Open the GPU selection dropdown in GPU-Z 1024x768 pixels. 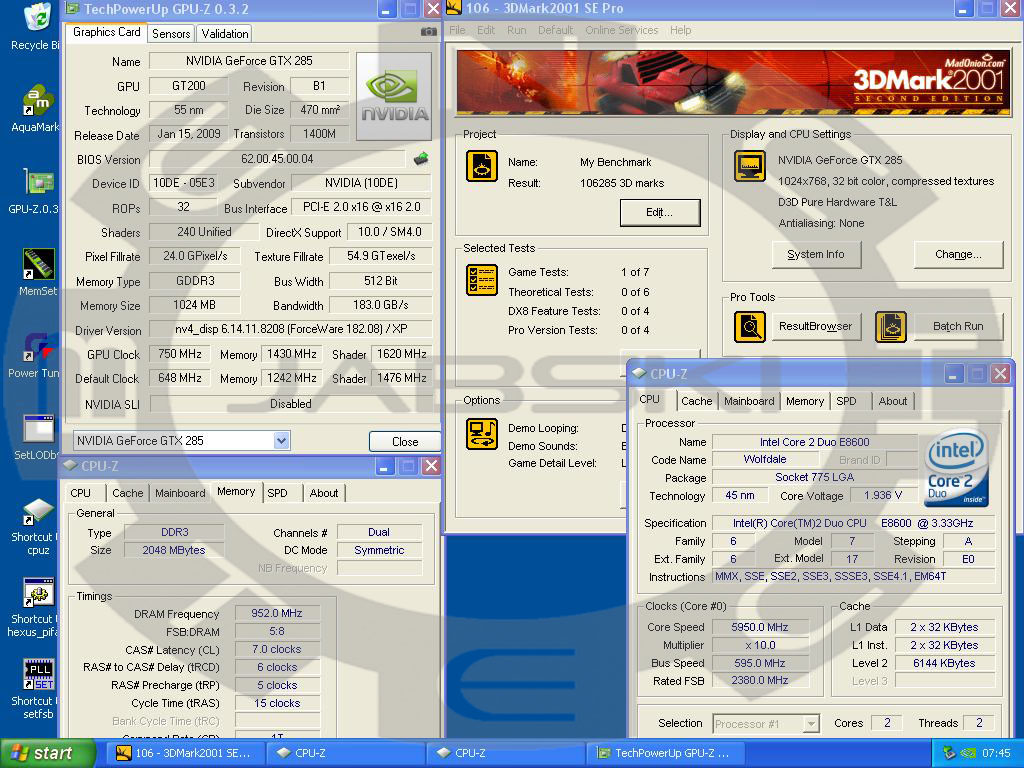coord(281,441)
